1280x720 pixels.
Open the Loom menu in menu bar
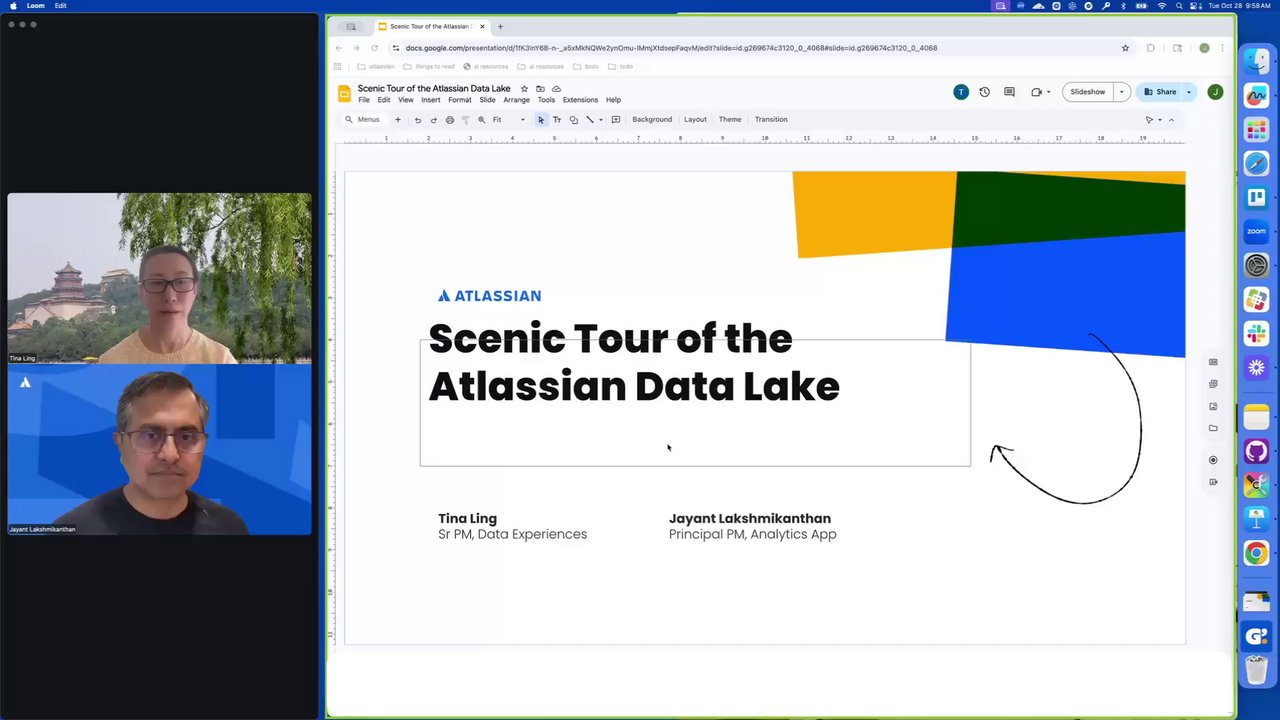click(x=36, y=6)
